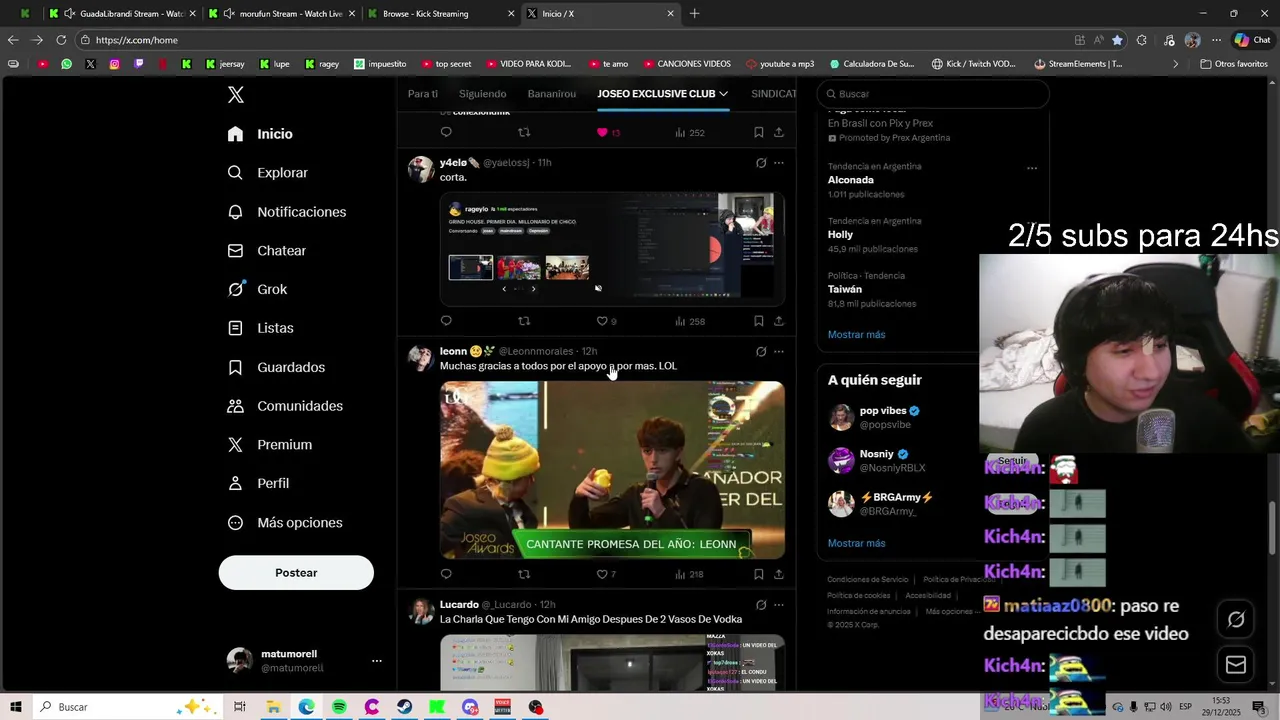
Task: Repost leonn's thank-you post
Action: (524, 574)
